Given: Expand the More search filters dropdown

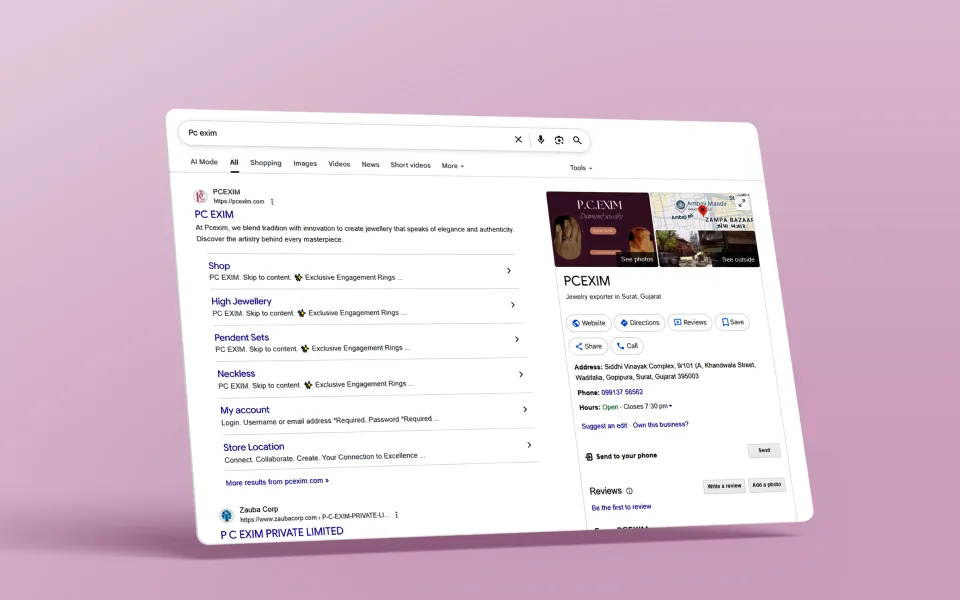Looking at the screenshot, I should pyautogui.click(x=452, y=165).
